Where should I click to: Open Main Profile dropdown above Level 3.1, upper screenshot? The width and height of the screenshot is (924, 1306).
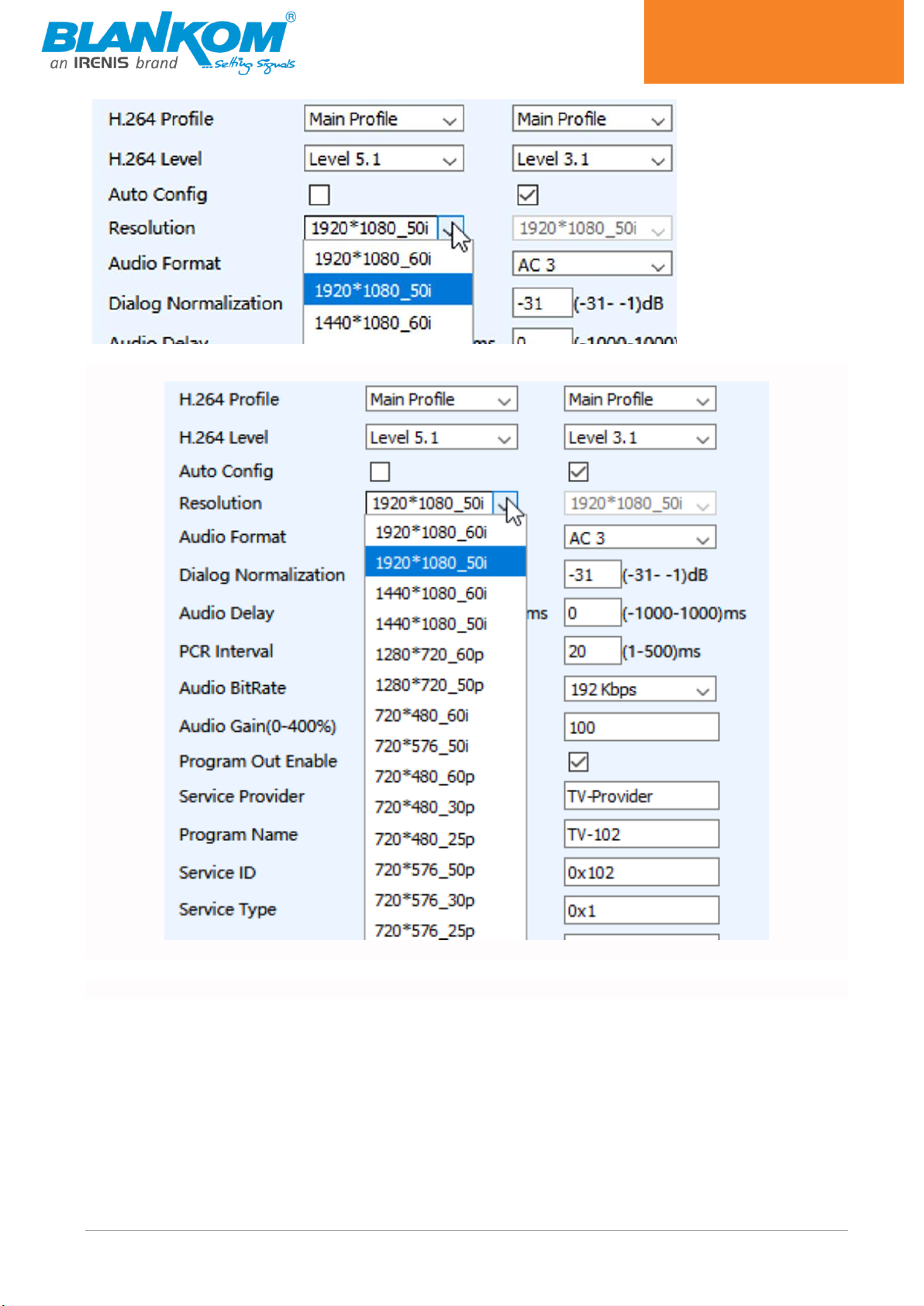click(592, 119)
